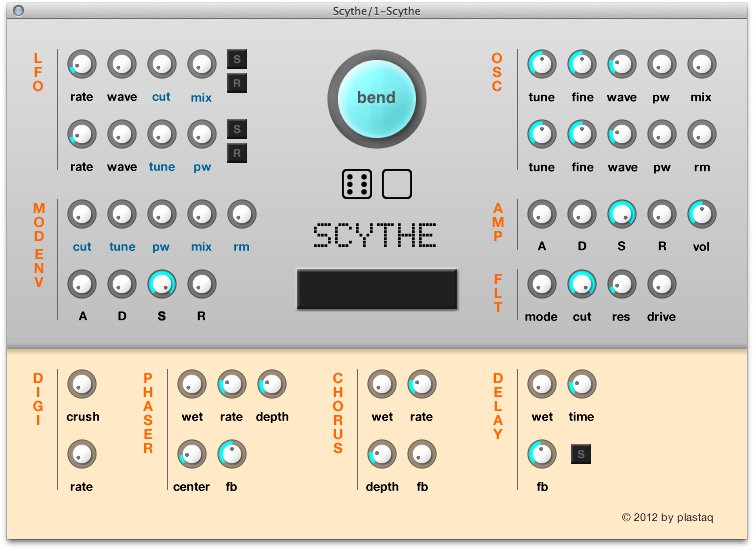Click the PHASER fb knob

(232, 454)
